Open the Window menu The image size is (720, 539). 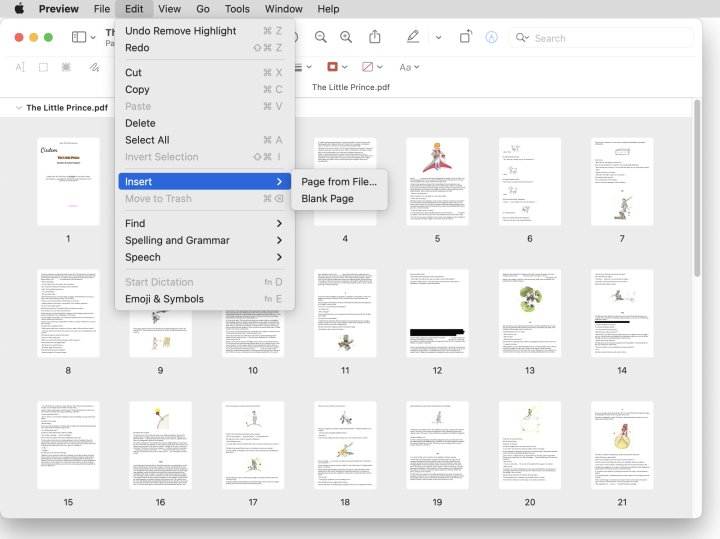pyautogui.click(x=283, y=9)
